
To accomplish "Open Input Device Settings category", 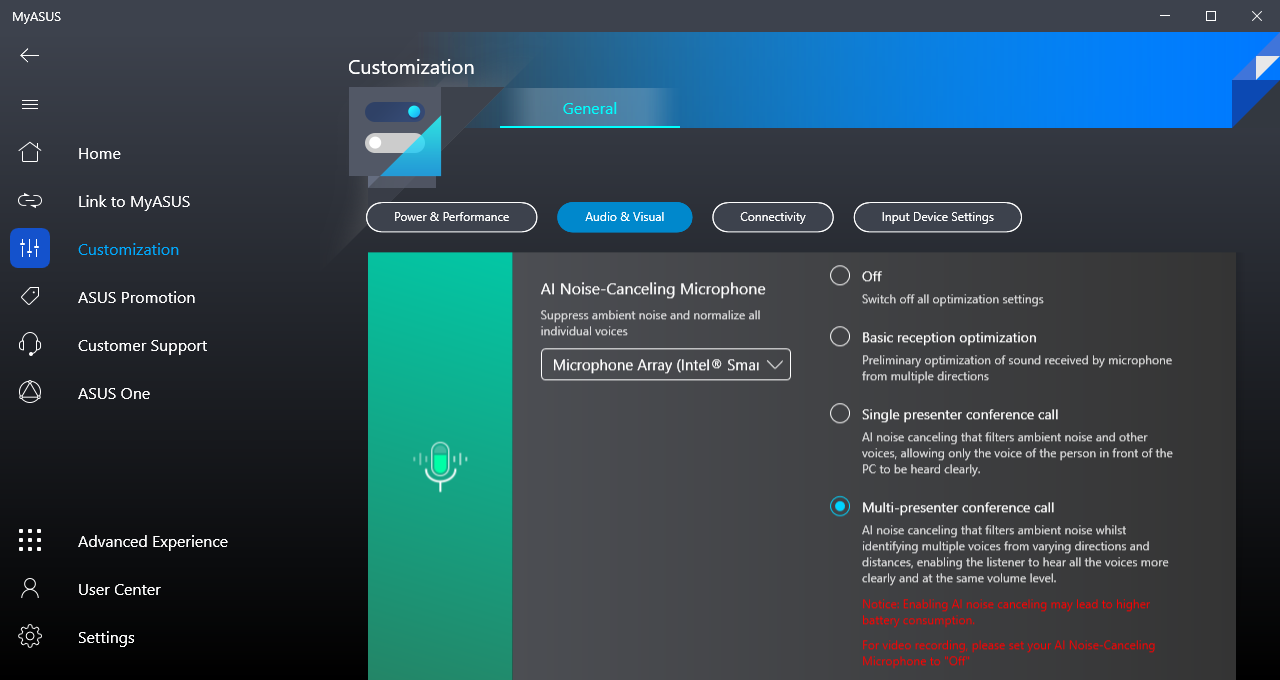I will point(938,217).
